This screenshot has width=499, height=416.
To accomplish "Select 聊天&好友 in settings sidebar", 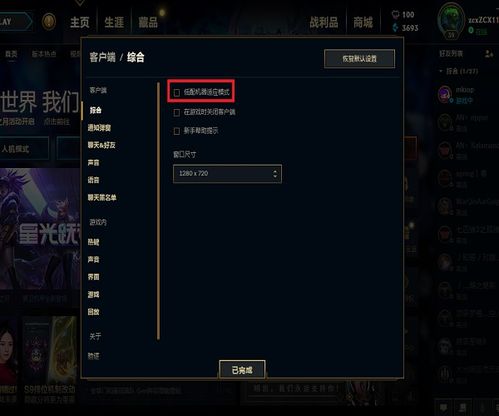I will pyautogui.click(x=101, y=145).
